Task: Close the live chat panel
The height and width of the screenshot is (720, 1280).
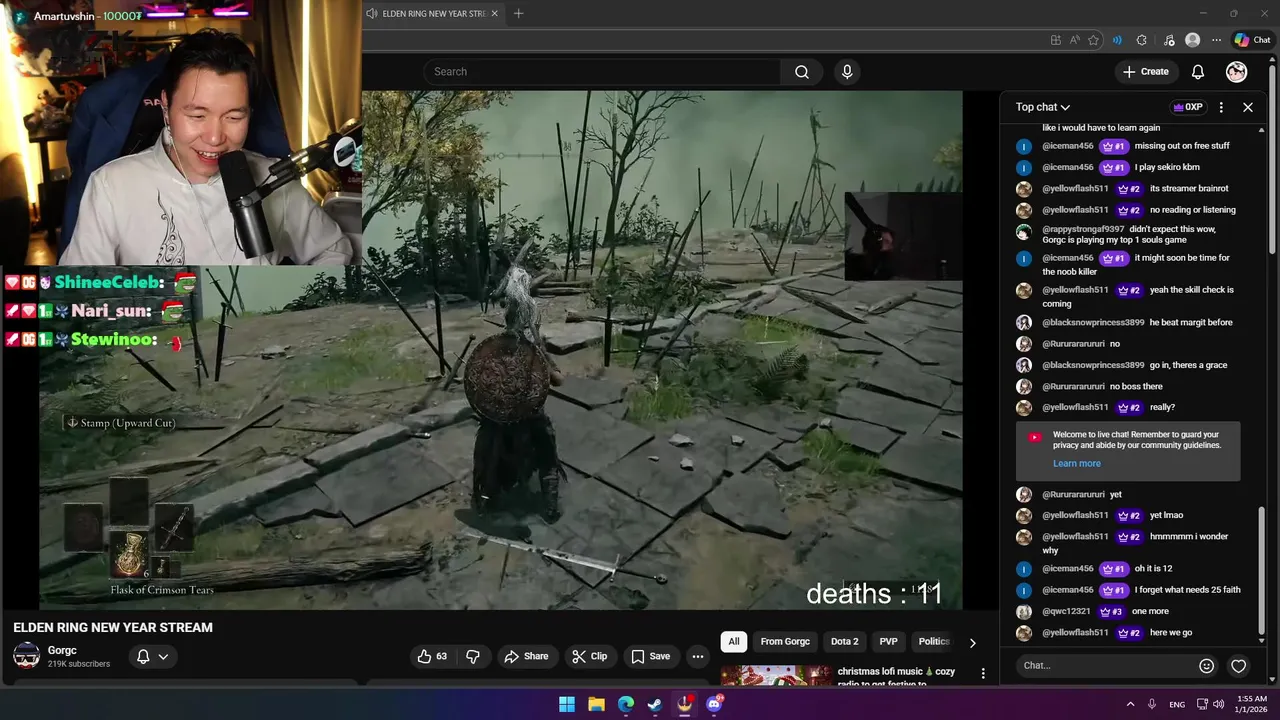Action: coord(1248,107)
